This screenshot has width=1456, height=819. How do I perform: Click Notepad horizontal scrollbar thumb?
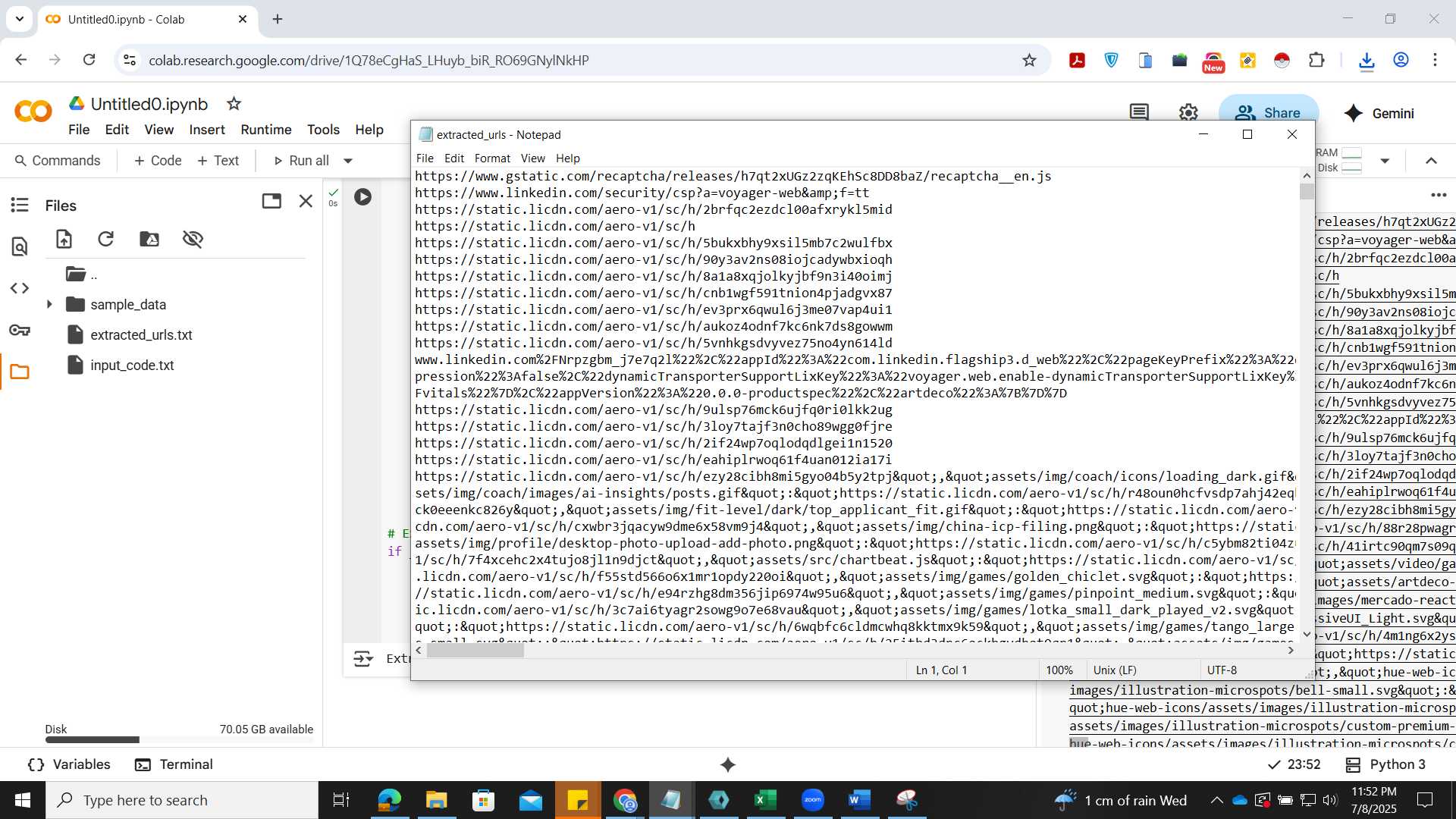point(475,651)
